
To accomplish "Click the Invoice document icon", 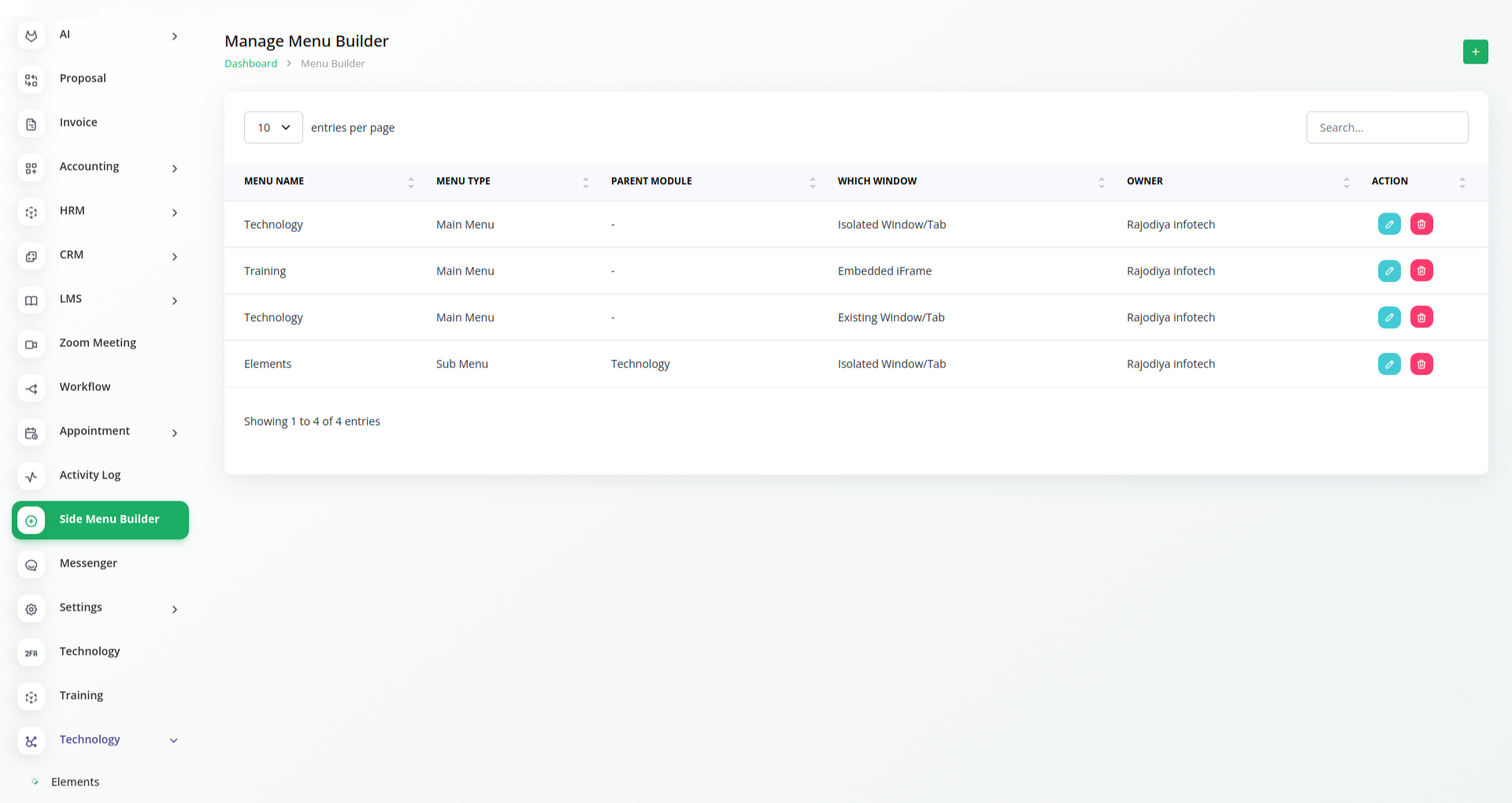I will tap(31, 124).
